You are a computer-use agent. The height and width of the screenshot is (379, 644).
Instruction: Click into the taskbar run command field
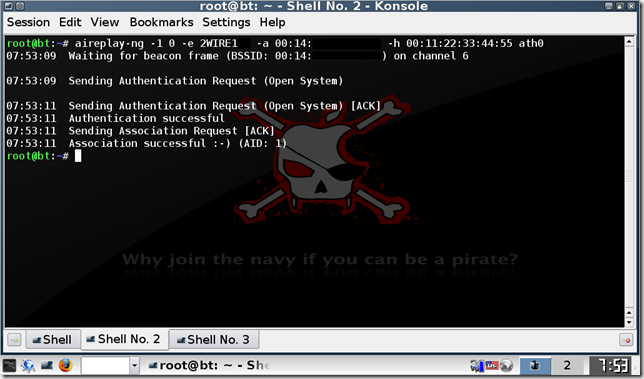(106, 365)
